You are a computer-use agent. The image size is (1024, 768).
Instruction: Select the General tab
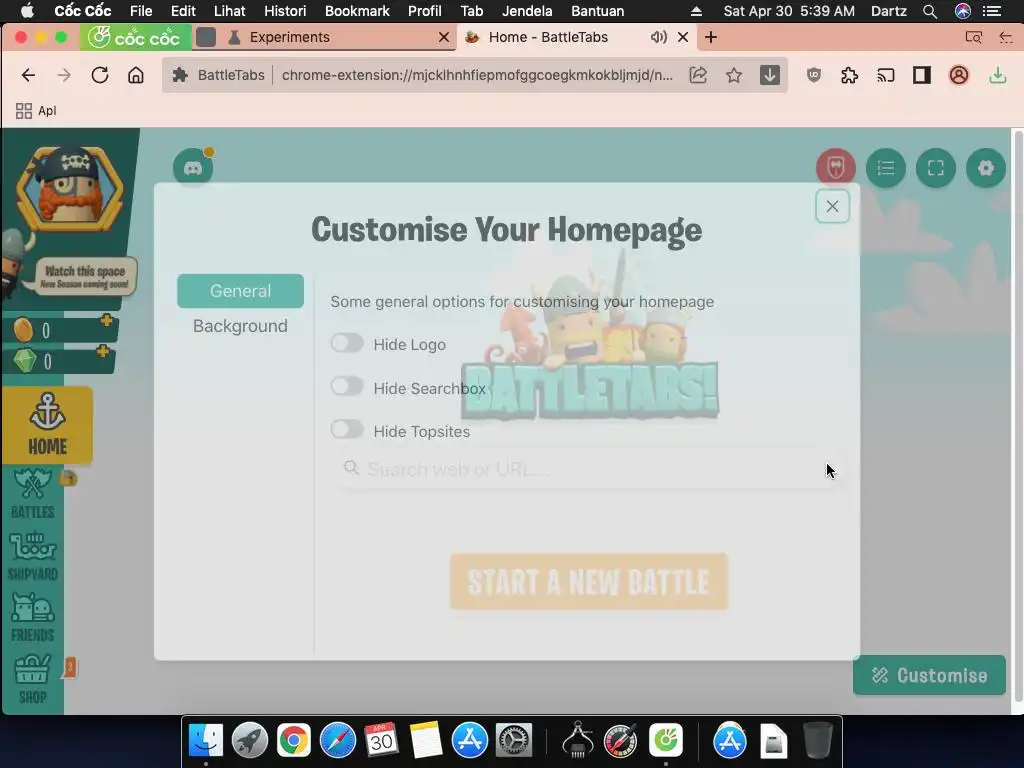coord(240,291)
